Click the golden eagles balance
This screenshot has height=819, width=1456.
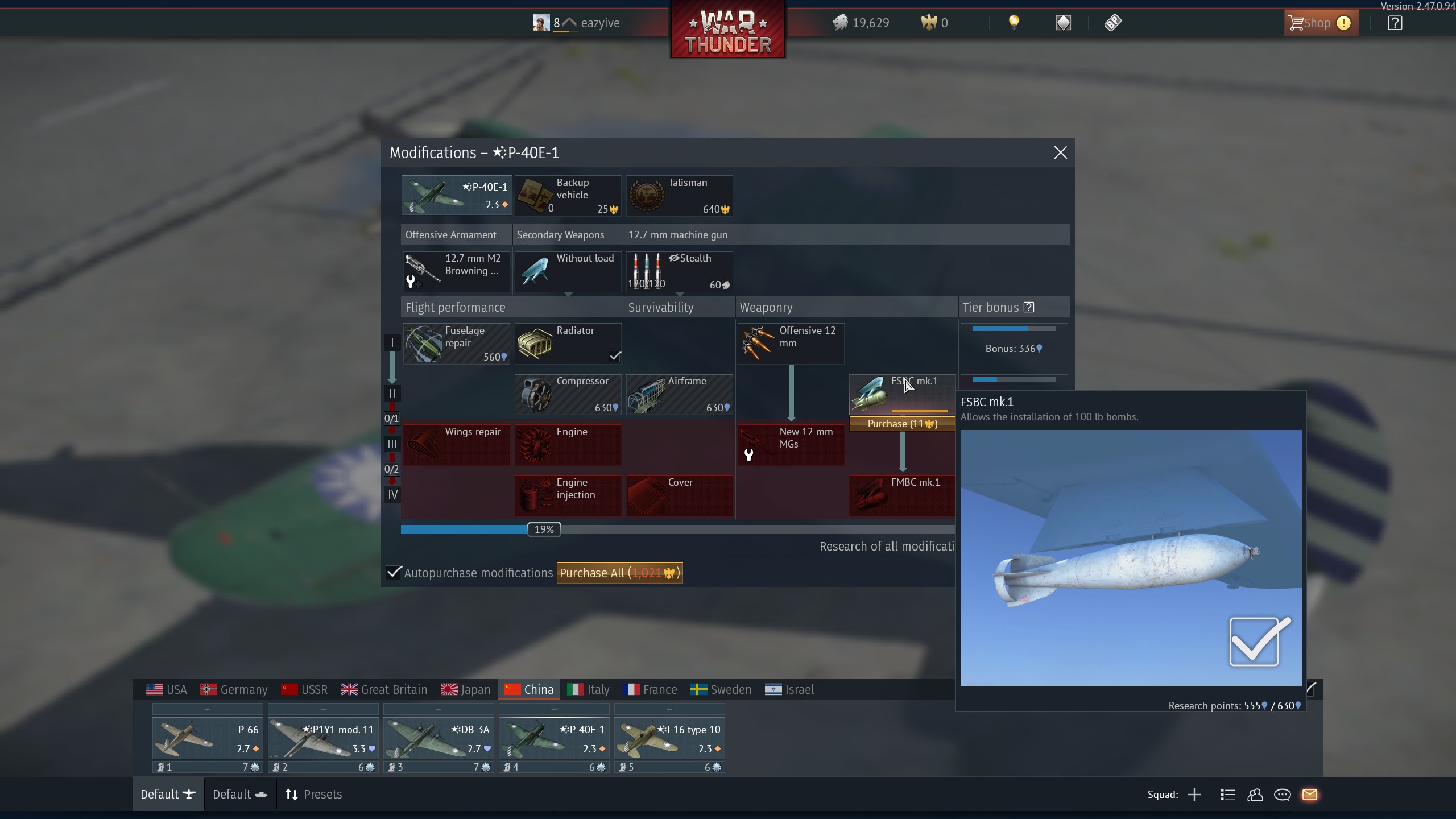click(934, 23)
